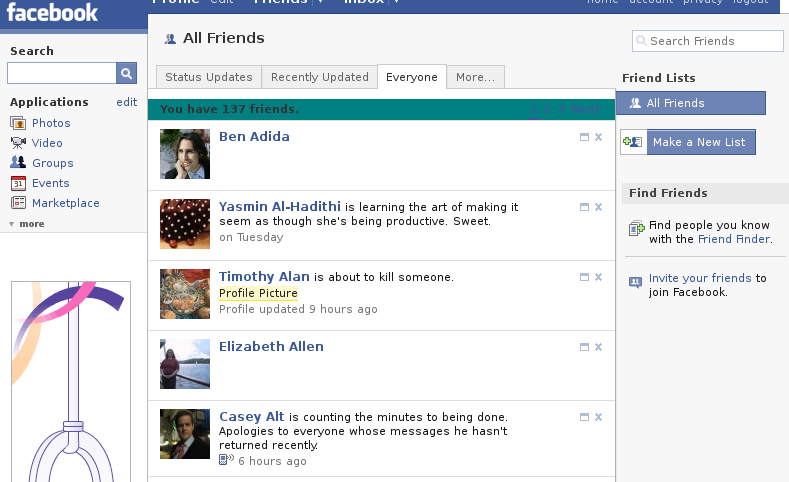Expand the more applications arrow
This screenshot has width=789, height=482.
pyautogui.click(x=11, y=224)
